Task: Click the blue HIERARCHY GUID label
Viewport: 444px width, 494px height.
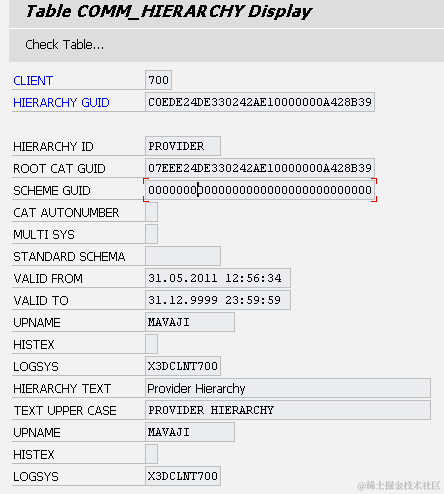Action: [x=61, y=103]
